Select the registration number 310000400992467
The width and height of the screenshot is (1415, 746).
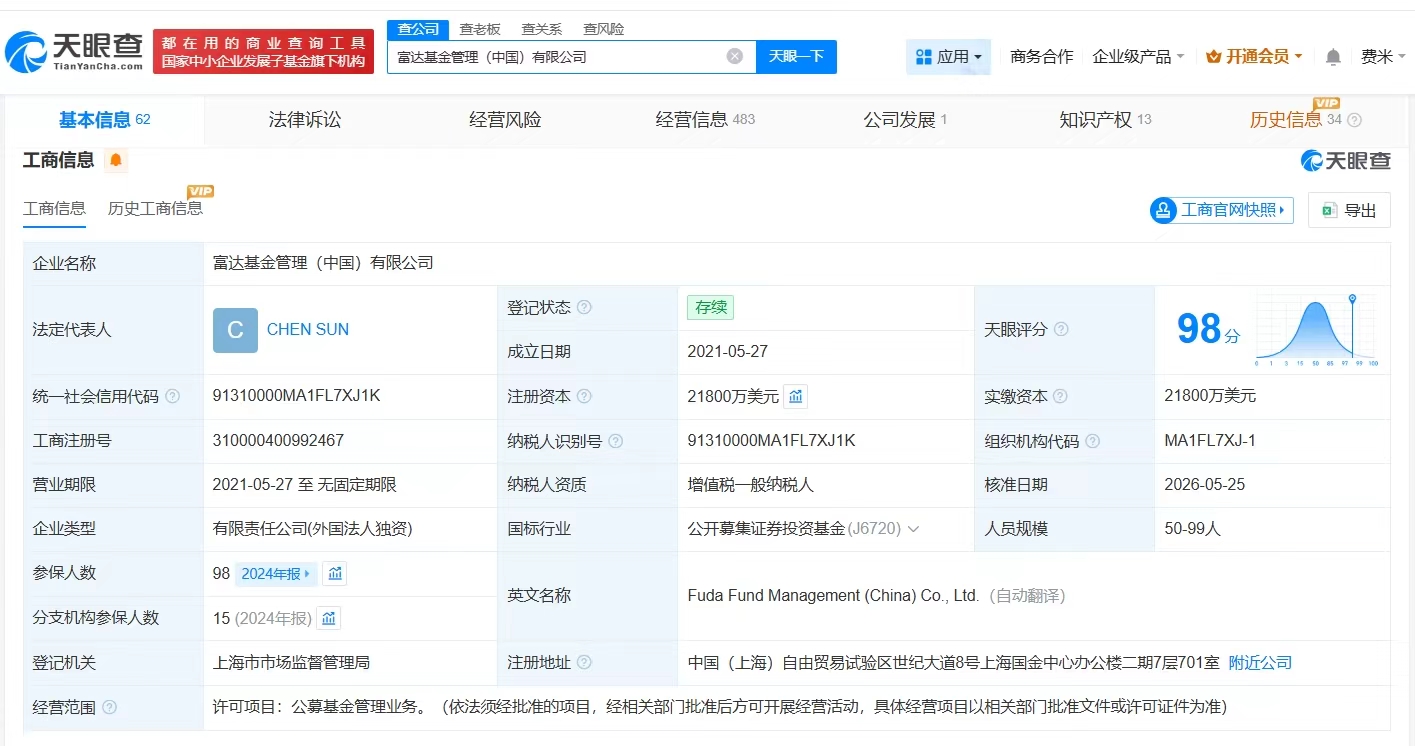tap(278, 440)
